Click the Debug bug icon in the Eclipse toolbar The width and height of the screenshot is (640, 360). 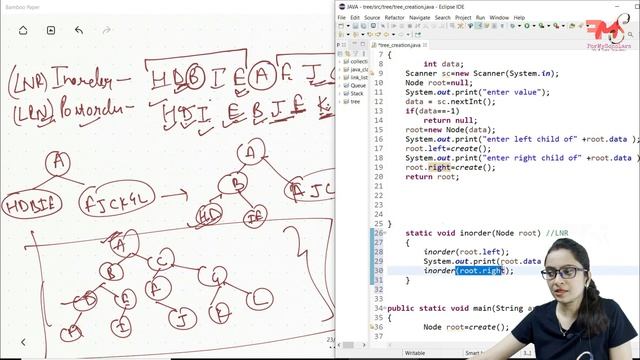click(x=512, y=26)
